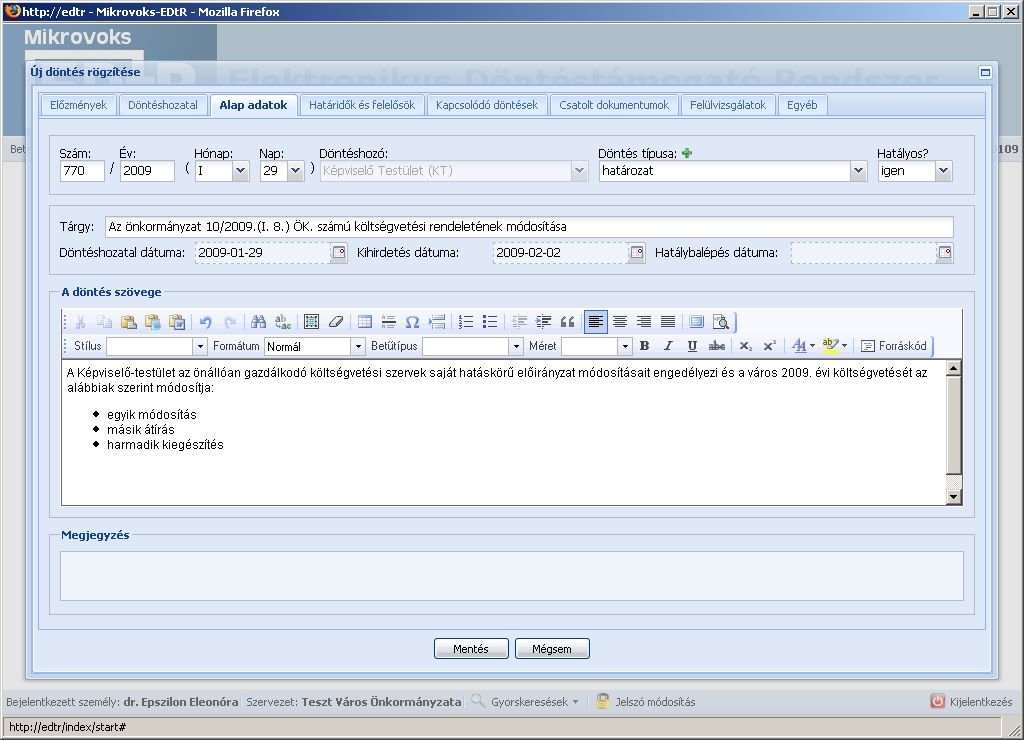Switch to the Egyéb tab

[x=802, y=105]
